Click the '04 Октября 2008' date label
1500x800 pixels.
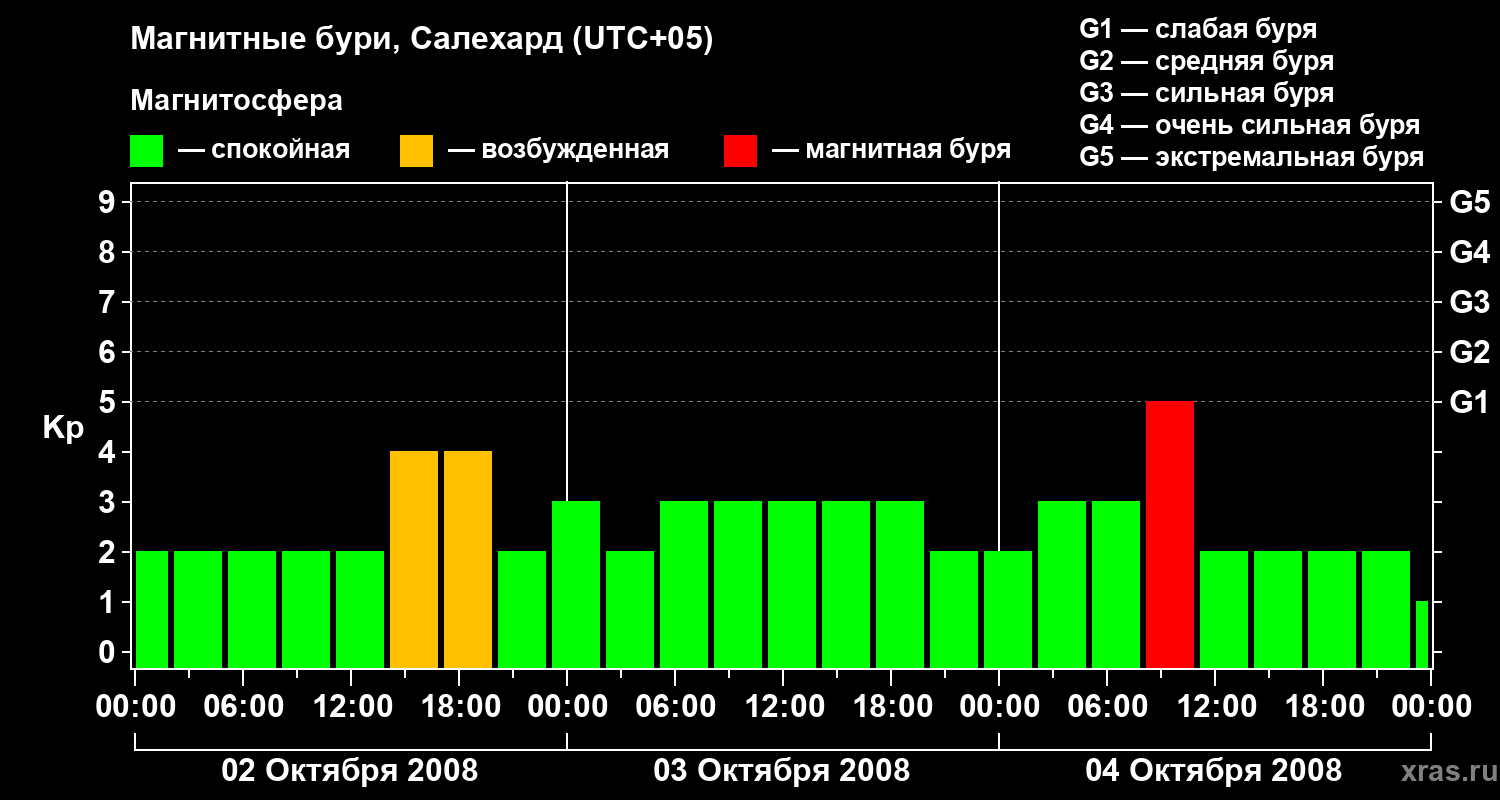[x=1214, y=771]
